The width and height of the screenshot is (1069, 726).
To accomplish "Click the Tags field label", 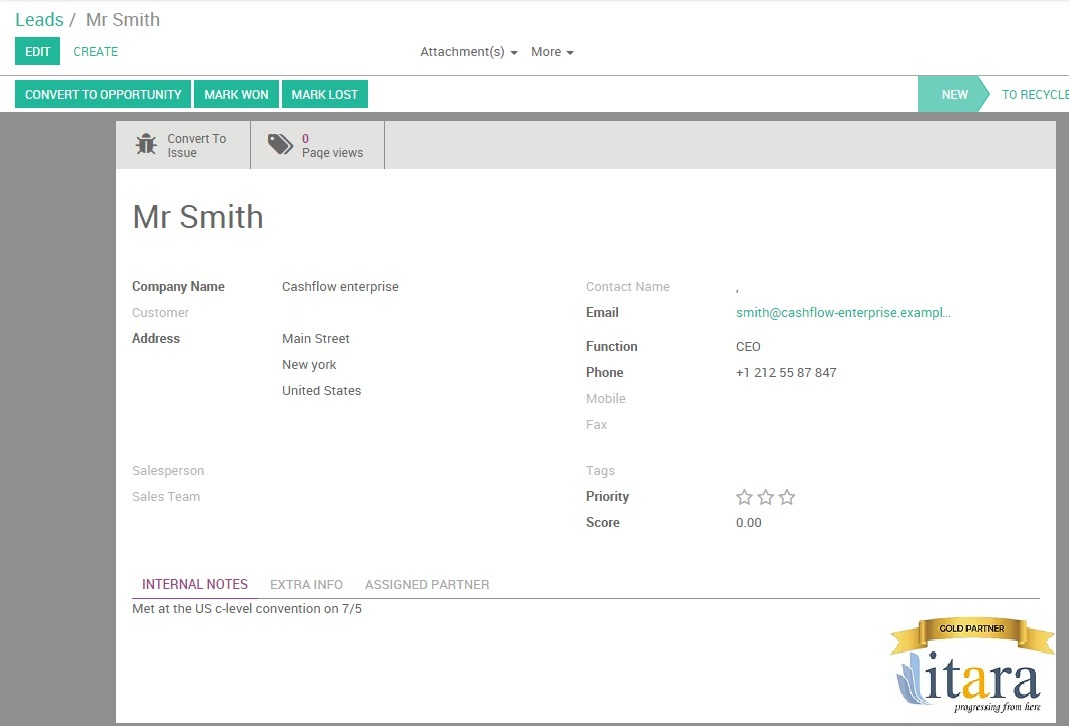I will click(600, 470).
